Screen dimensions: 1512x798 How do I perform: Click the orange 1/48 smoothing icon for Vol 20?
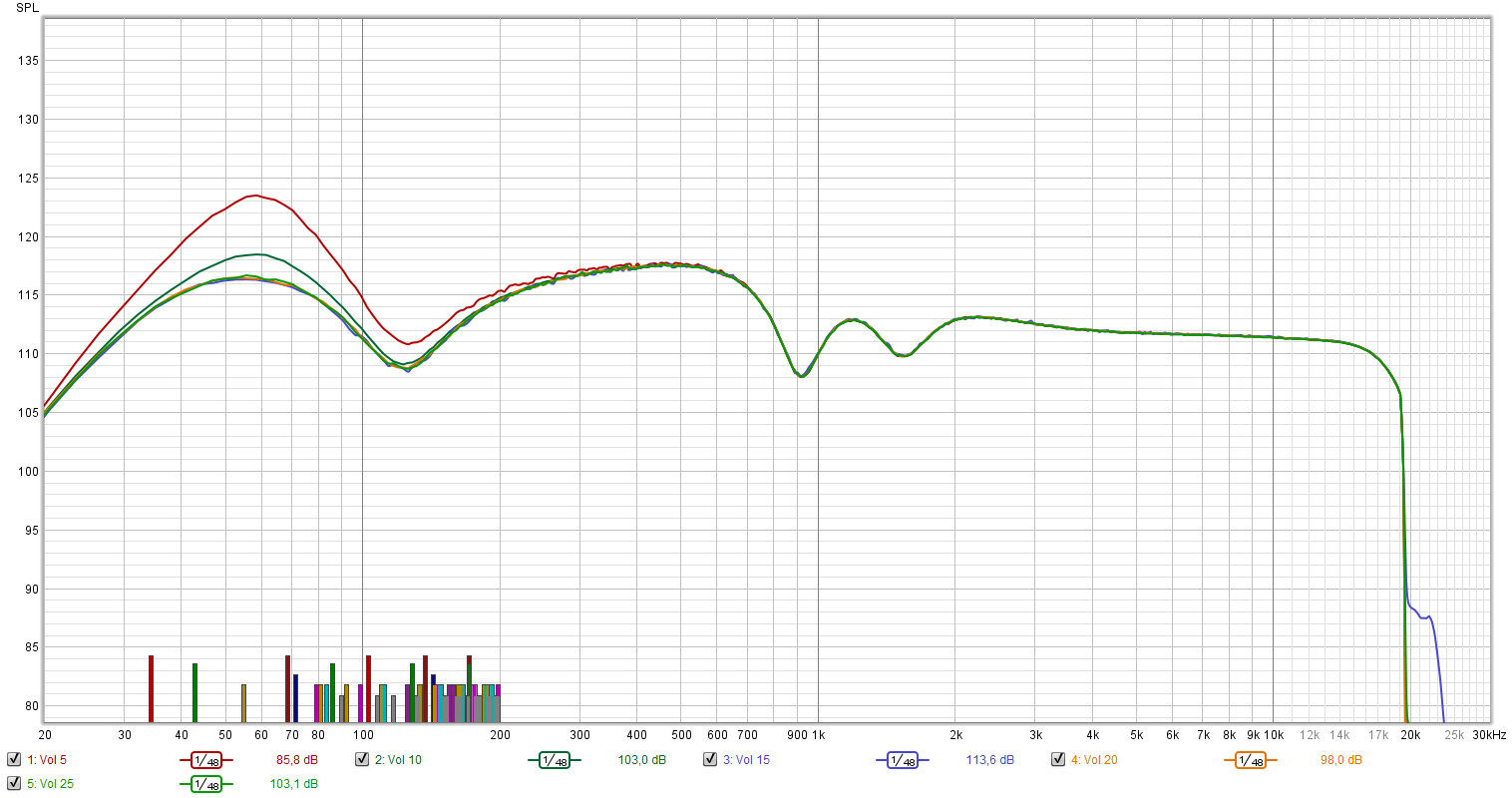(1251, 761)
